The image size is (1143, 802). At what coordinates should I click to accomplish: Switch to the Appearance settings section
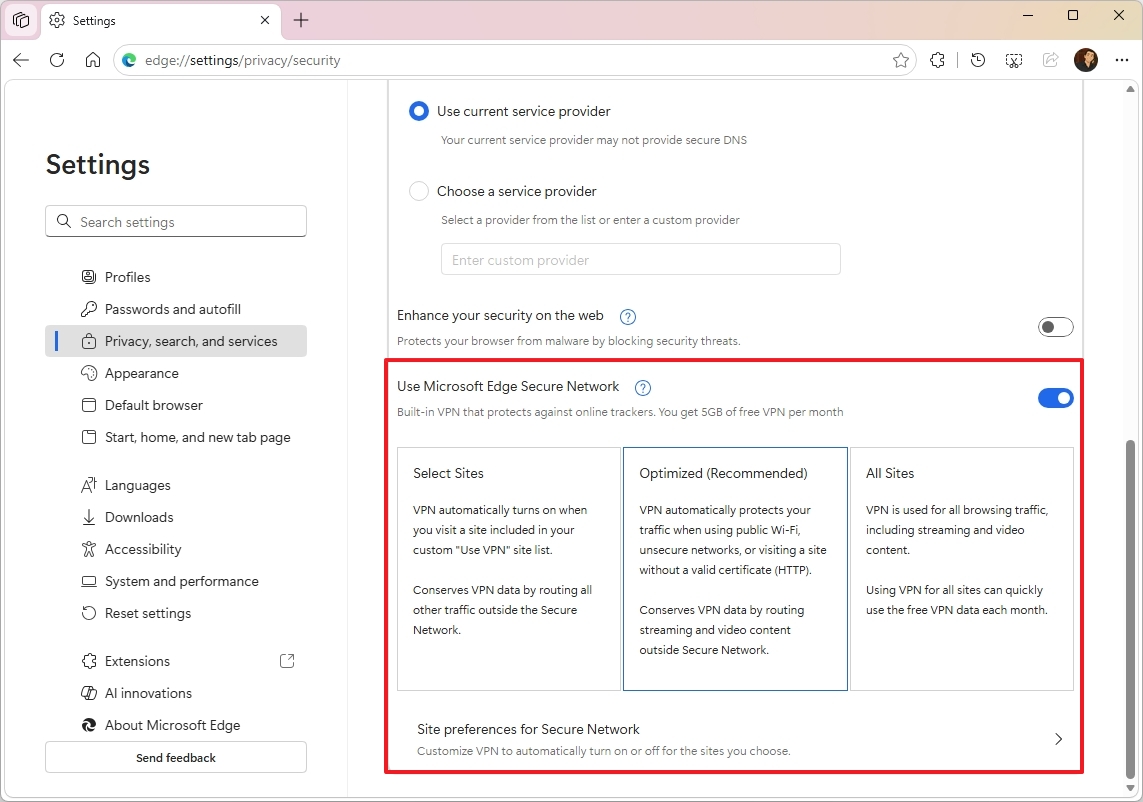(x=140, y=373)
